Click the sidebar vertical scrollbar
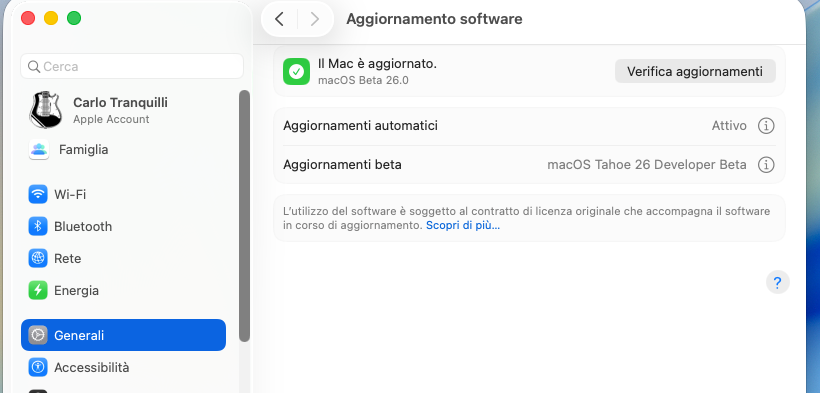The image size is (820, 393). pyautogui.click(x=244, y=216)
